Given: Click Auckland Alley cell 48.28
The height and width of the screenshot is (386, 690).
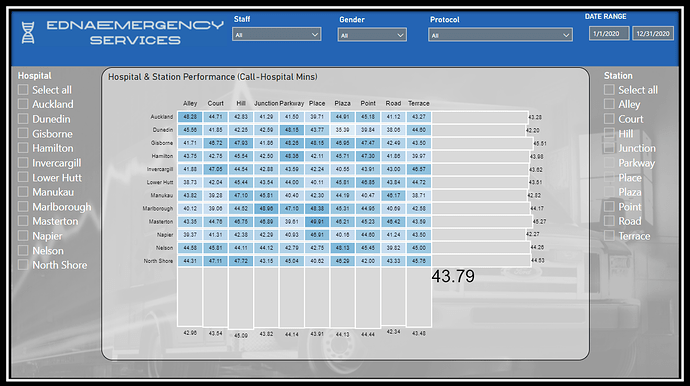Looking at the screenshot, I should point(190,117).
